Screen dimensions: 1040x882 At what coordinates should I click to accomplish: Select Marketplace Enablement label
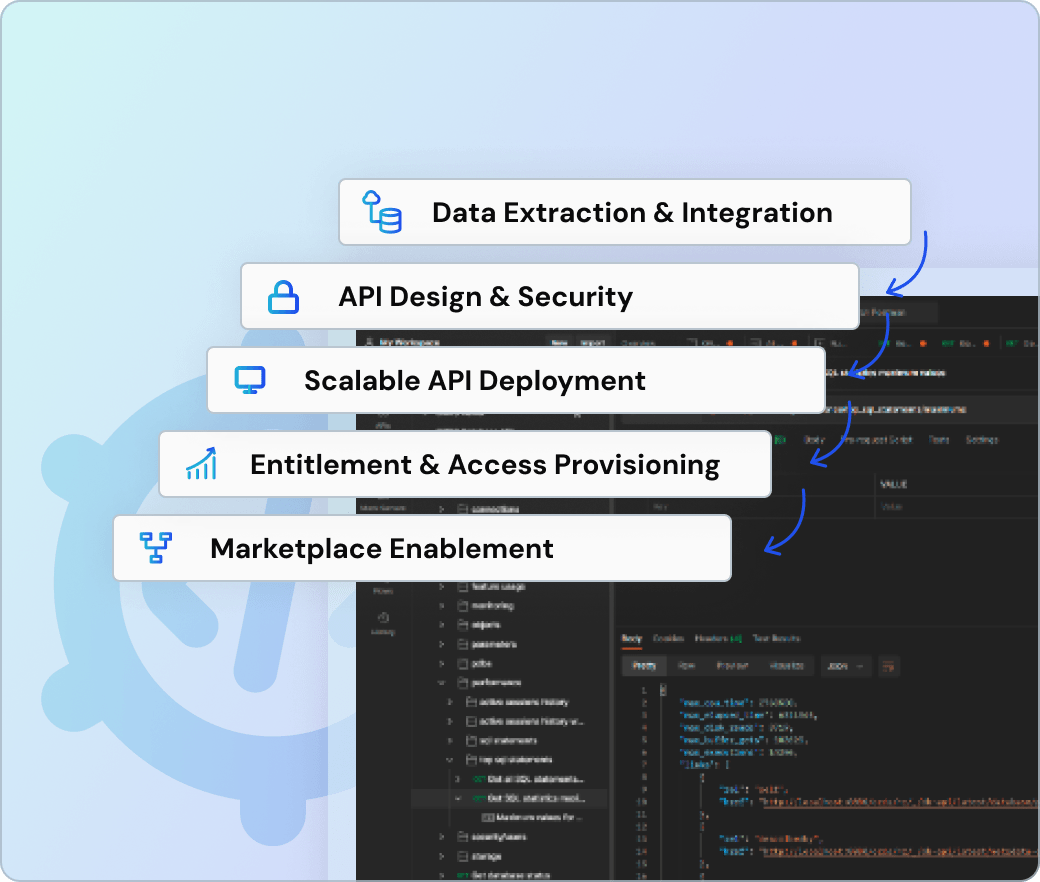381,548
